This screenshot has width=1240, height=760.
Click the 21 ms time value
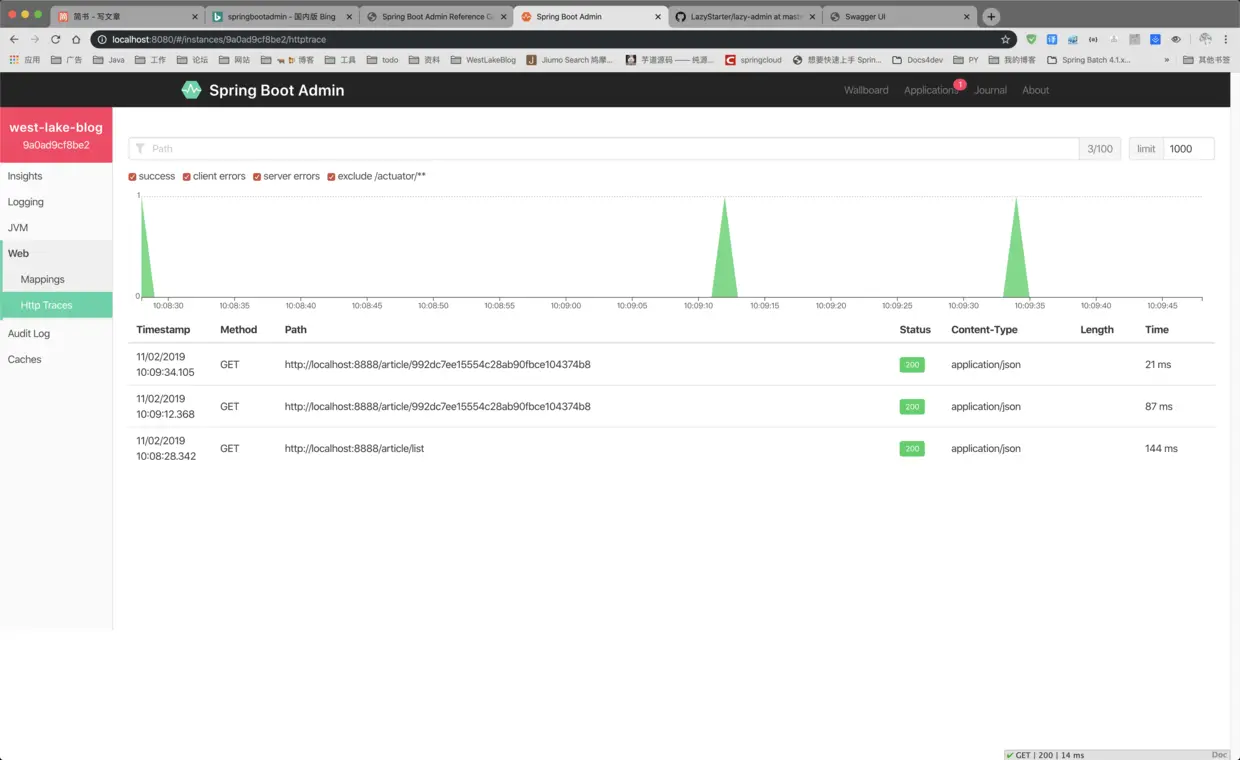(x=1158, y=365)
